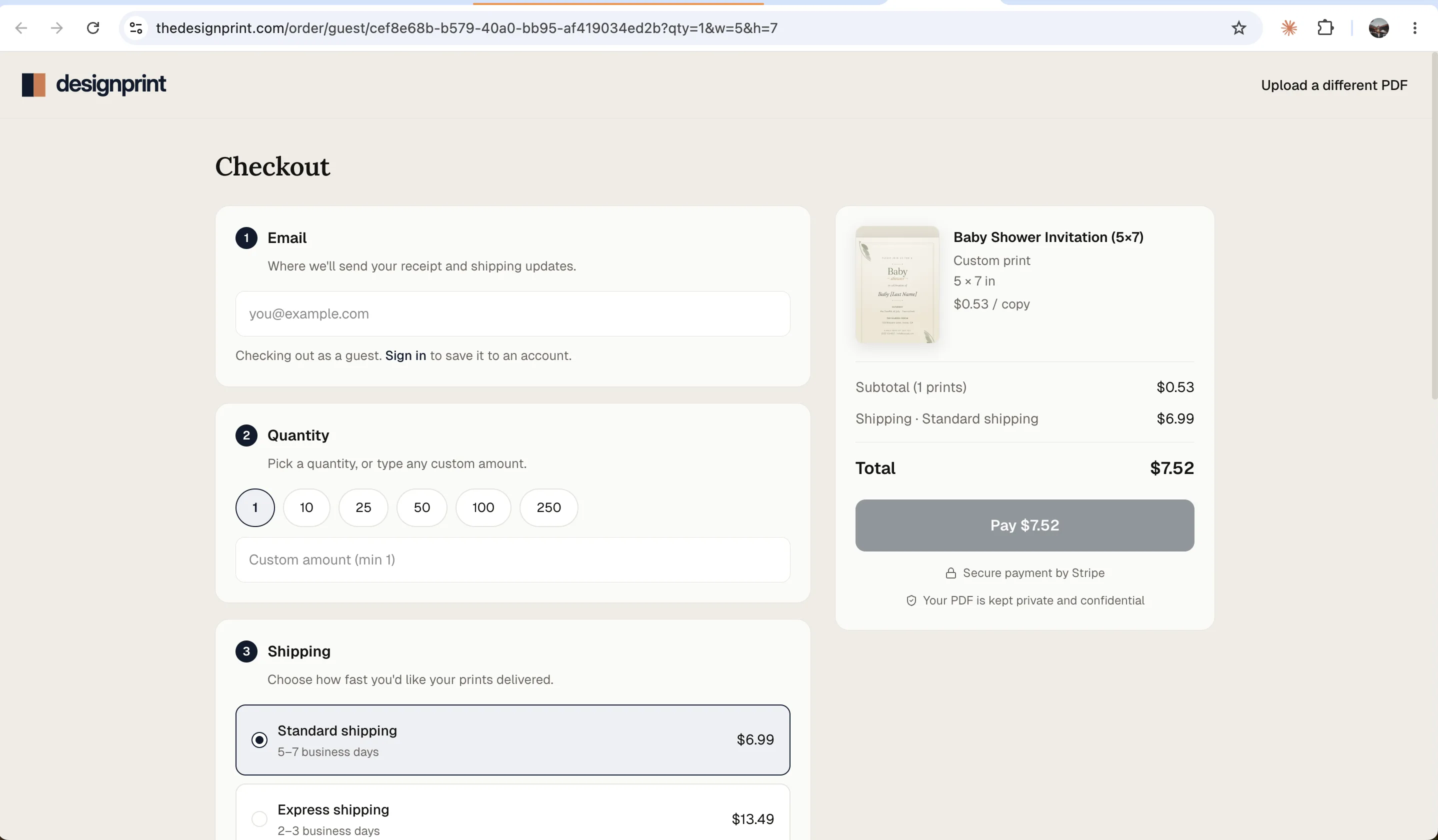Click the Baby Shower Invitation (5×7) title
The height and width of the screenshot is (840, 1438).
(1048, 237)
